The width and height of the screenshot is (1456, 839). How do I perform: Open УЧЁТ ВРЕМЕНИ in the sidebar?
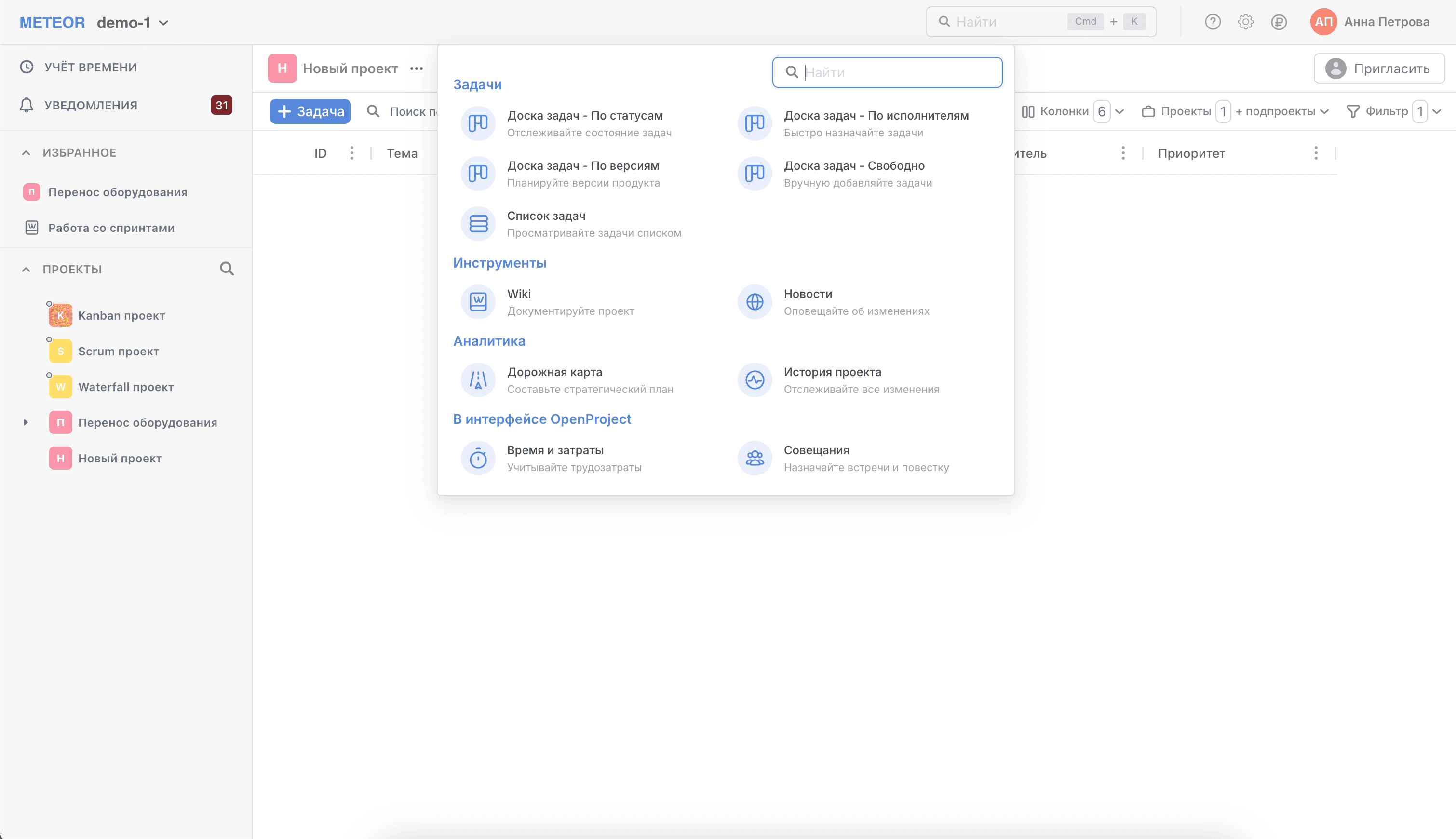tap(91, 67)
